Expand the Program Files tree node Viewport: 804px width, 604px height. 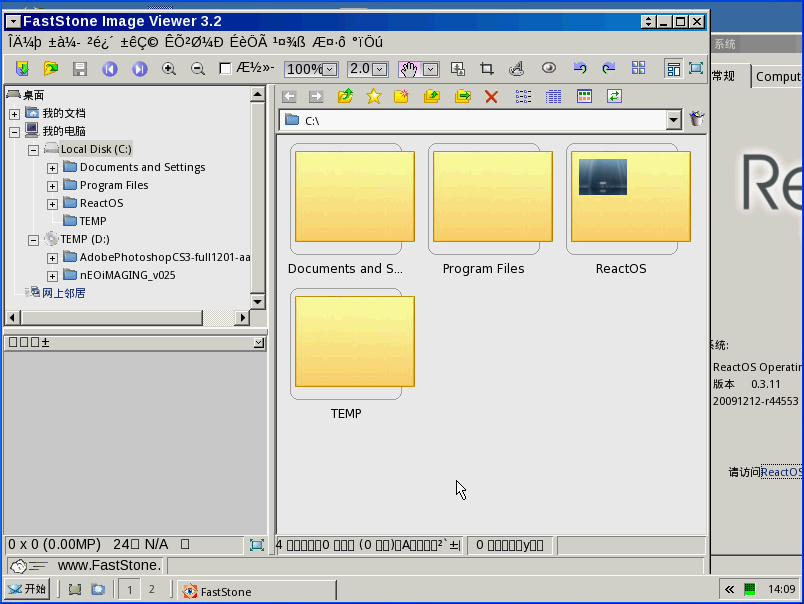point(52,186)
